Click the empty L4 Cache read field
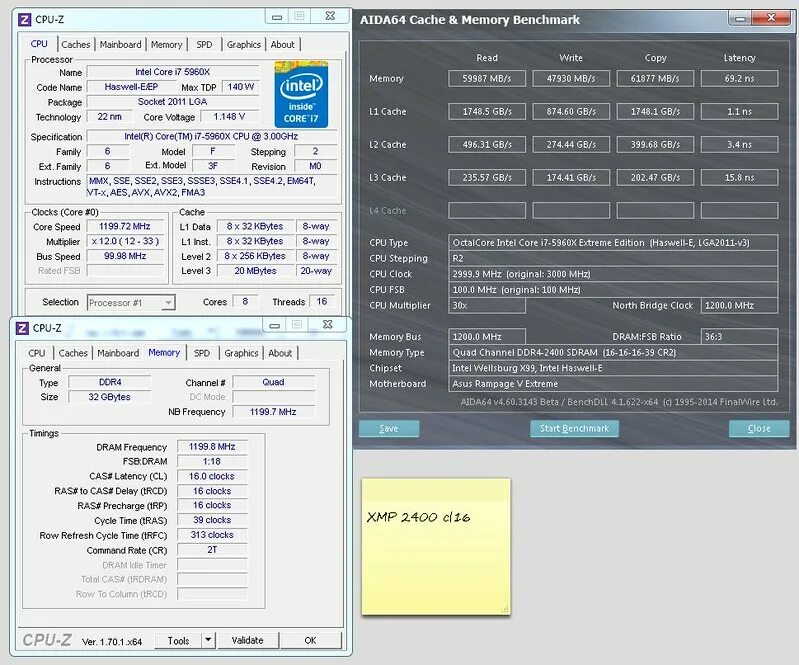Image resolution: width=799 pixels, height=665 pixels. pyautogui.click(x=487, y=210)
